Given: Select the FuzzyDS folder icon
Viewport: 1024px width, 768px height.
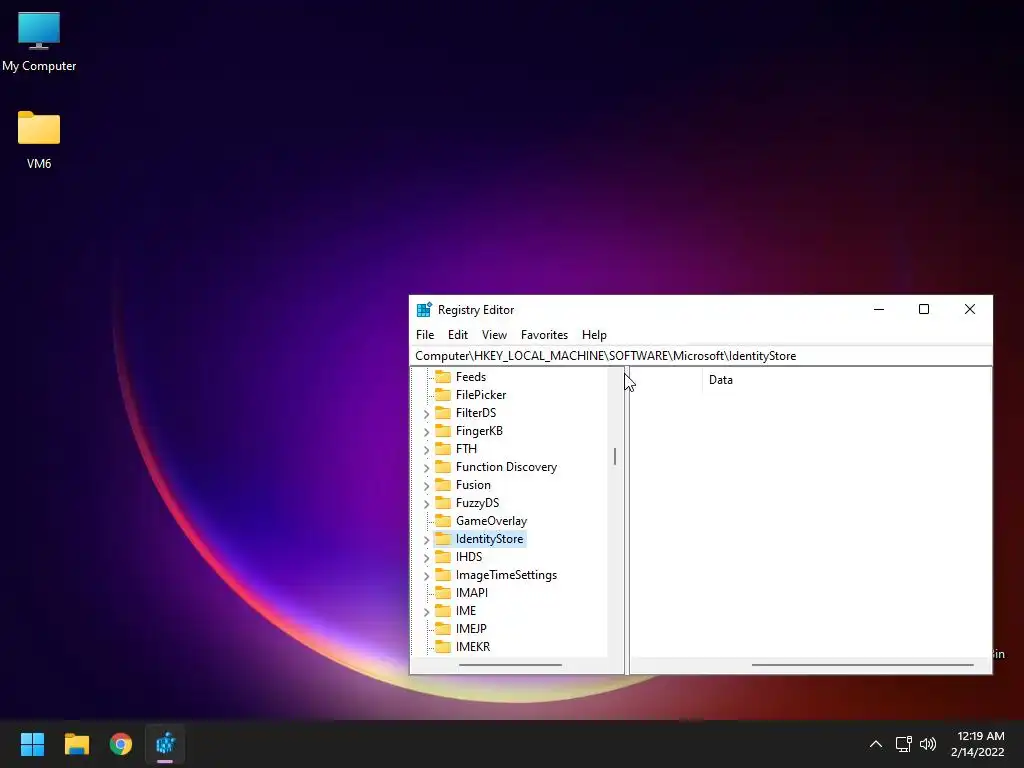Looking at the screenshot, I should pyautogui.click(x=443, y=502).
